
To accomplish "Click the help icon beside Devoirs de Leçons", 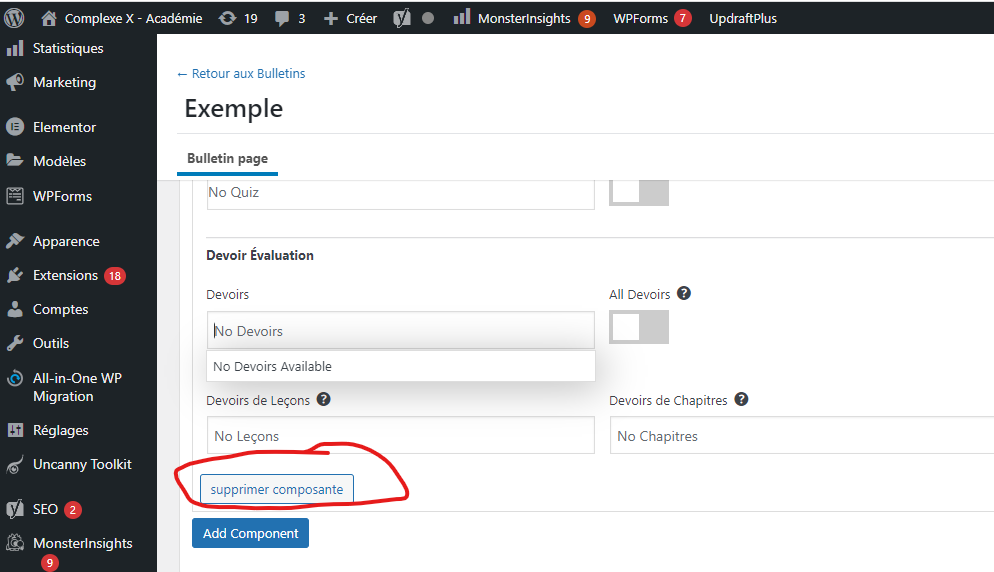I will pyautogui.click(x=323, y=400).
